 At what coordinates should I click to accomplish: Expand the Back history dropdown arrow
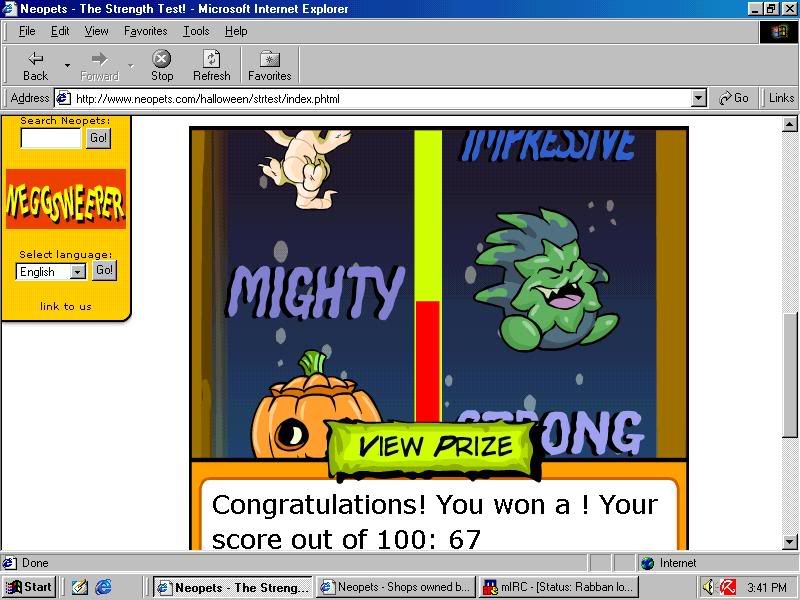(67, 66)
